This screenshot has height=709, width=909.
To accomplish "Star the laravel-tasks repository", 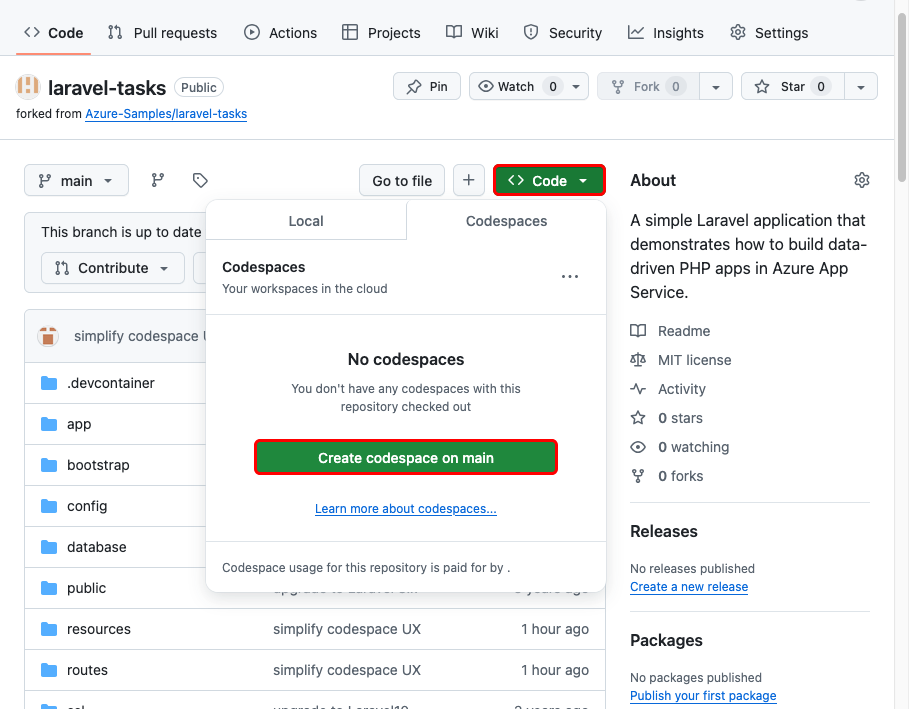I will coord(791,86).
